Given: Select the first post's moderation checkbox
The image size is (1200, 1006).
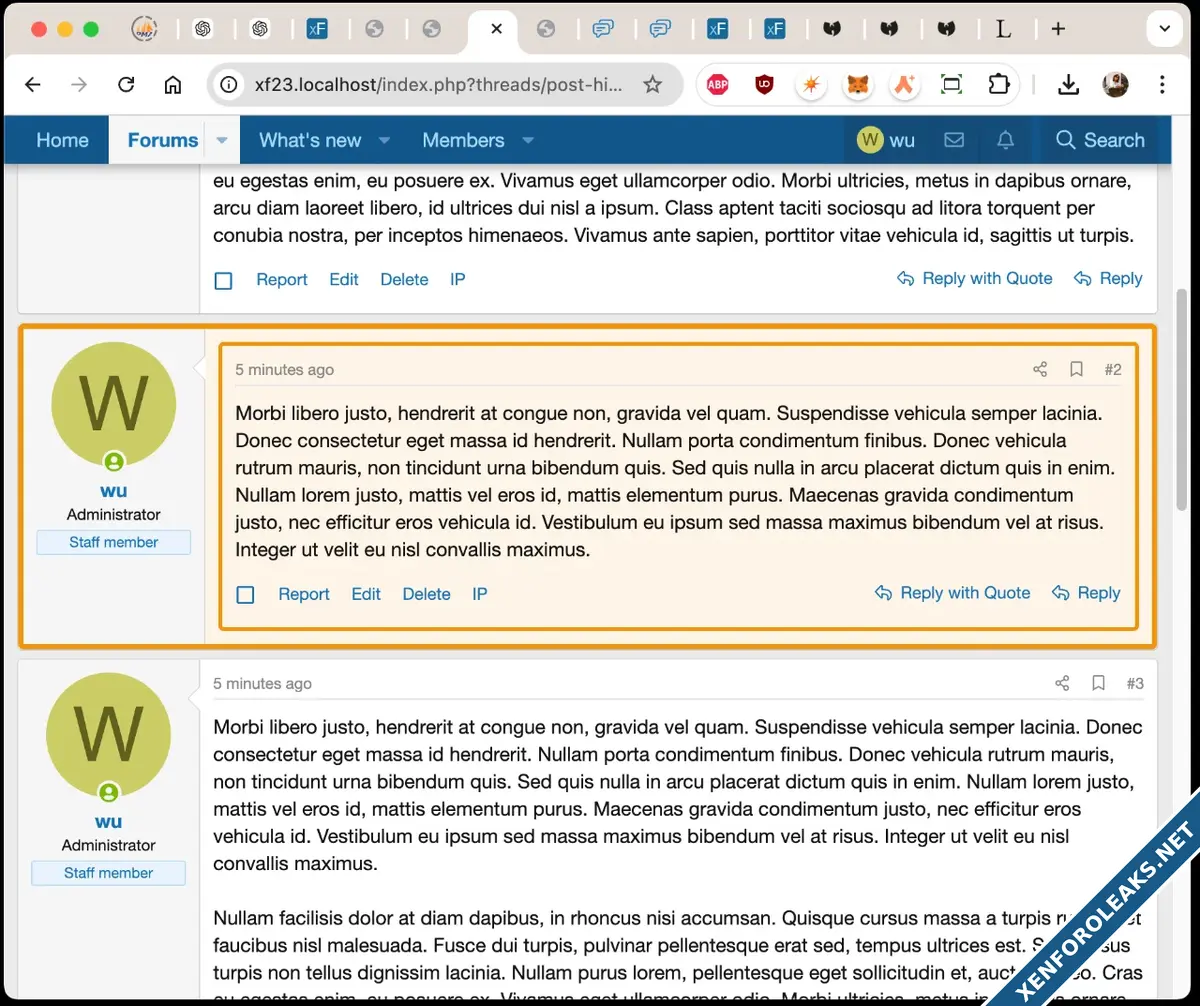Looking at the screenshot, I should click(223, 281).
